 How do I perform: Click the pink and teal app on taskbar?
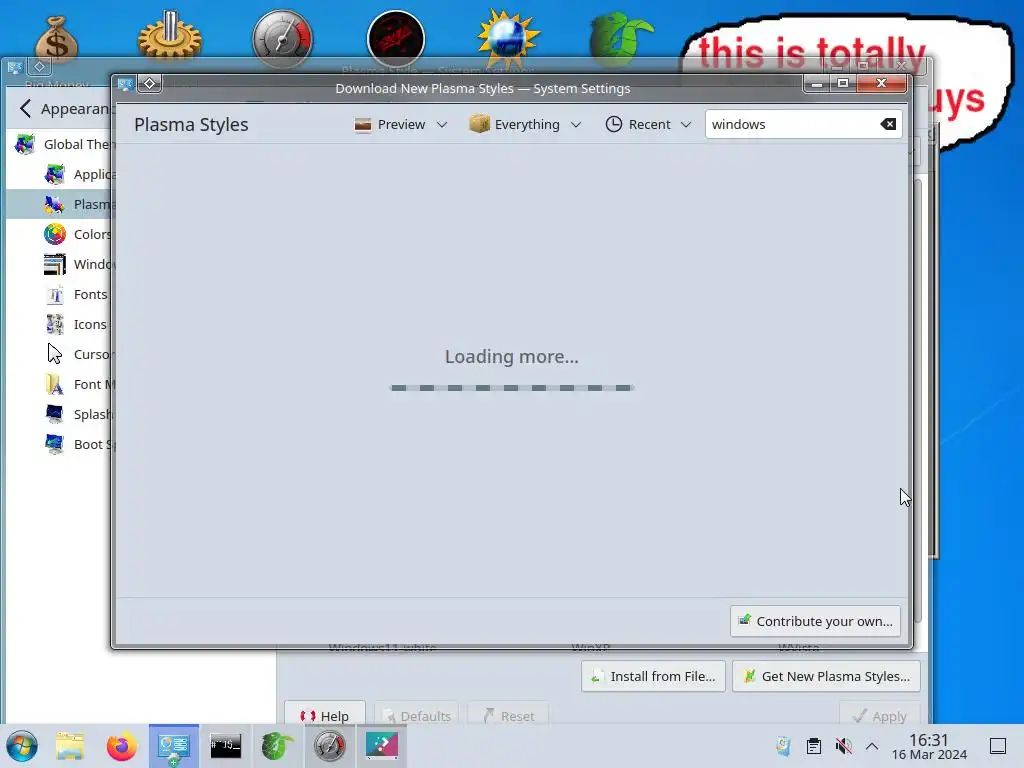click(382, 746)
